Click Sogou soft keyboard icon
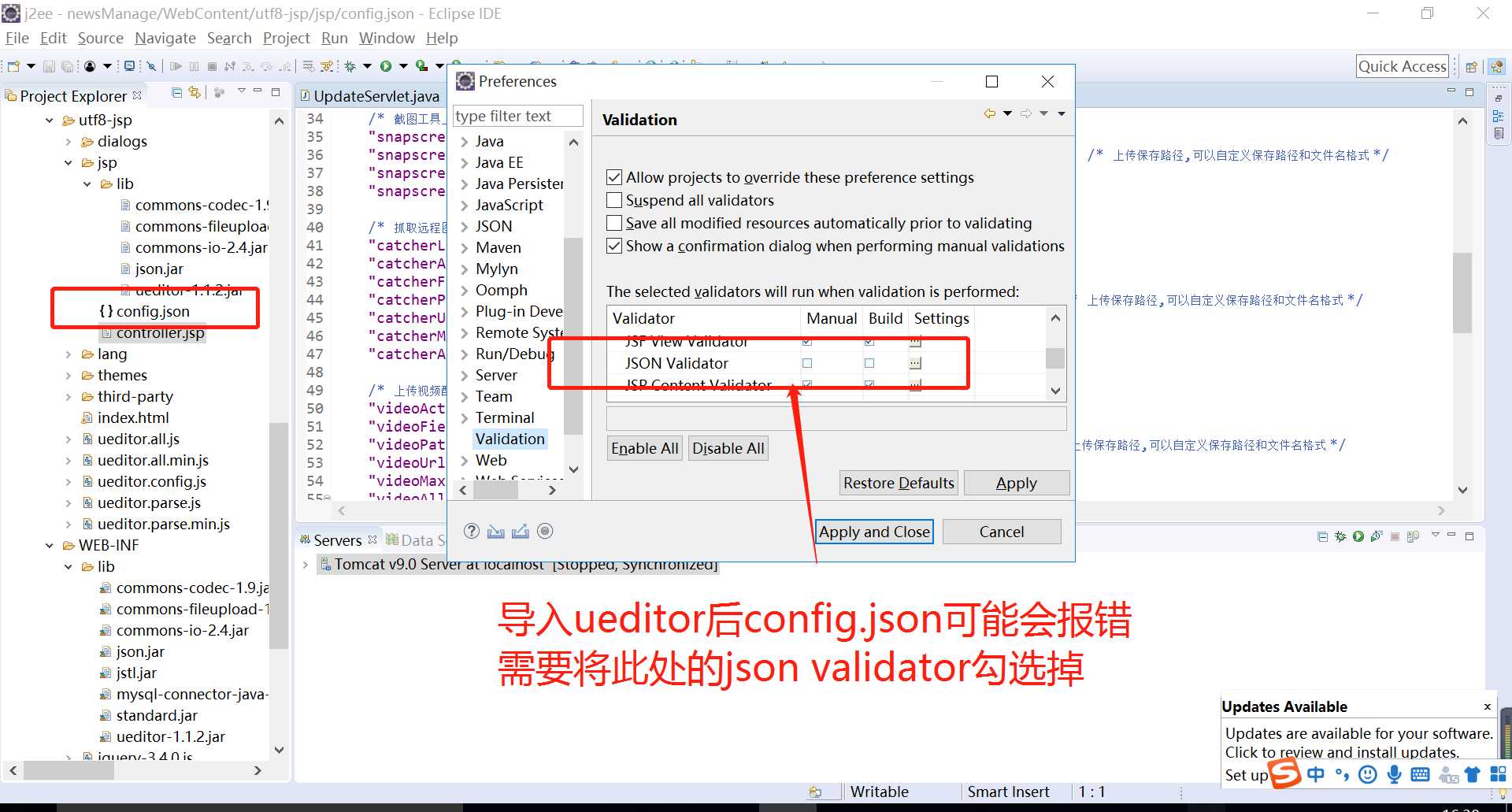This screenshot has width=1512, height=812. coord(1420,774)
